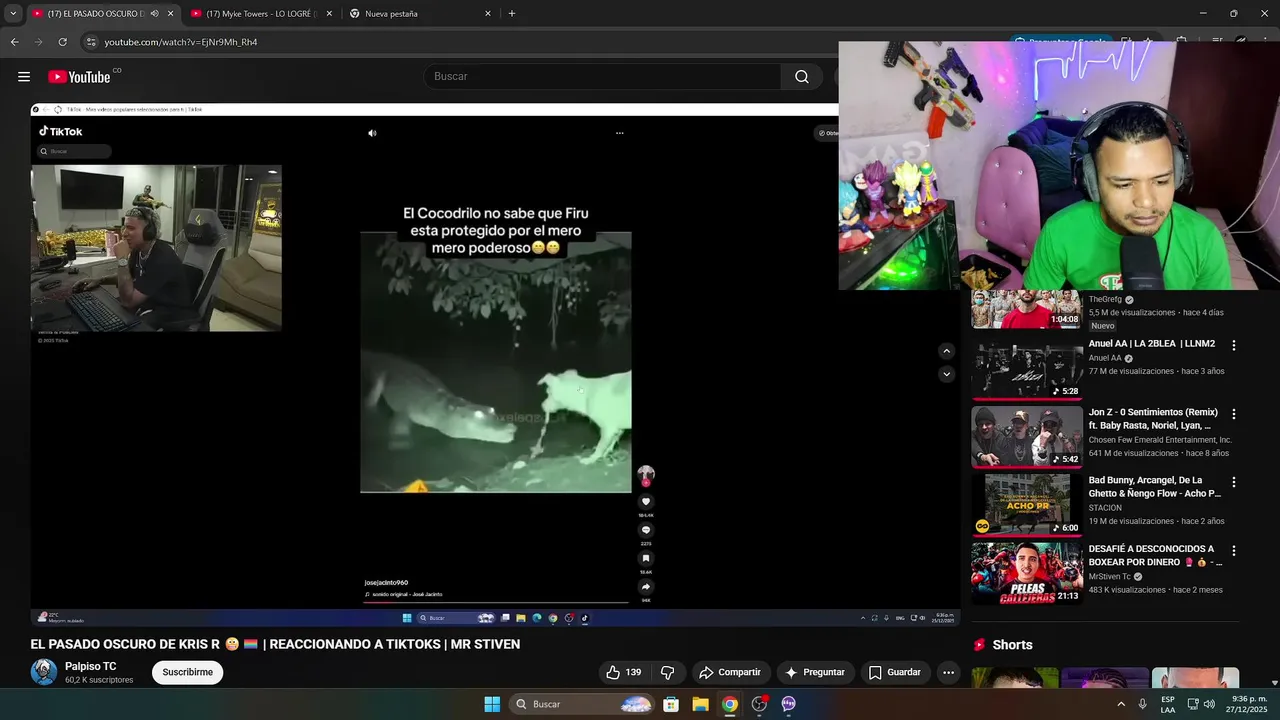Click TikTok volume speaker icon in video
Image resolution: width=1280 pixels, height=720 pixels.
click(x=372, y=133)
